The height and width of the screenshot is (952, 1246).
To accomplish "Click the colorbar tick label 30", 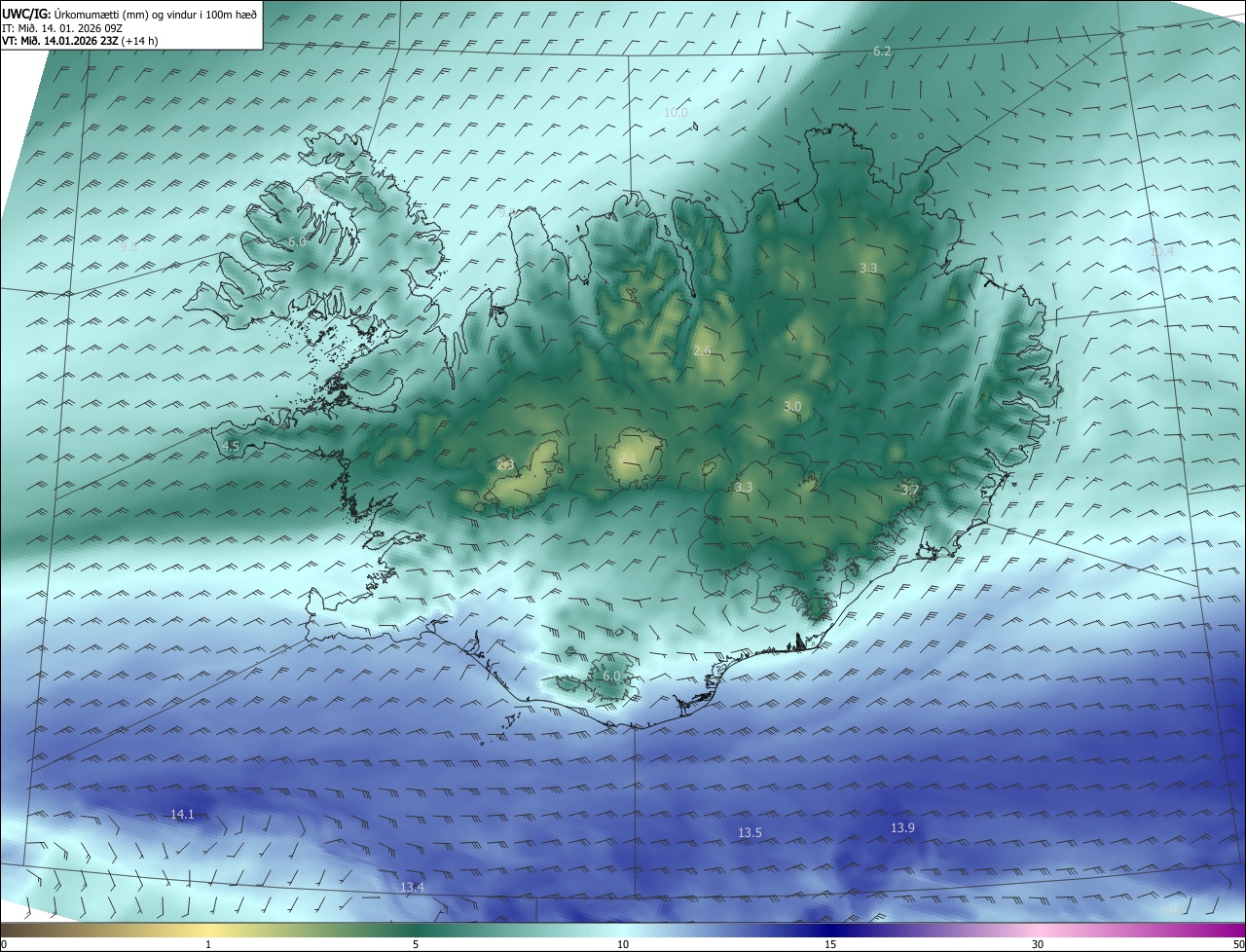I will [1038, 944].
